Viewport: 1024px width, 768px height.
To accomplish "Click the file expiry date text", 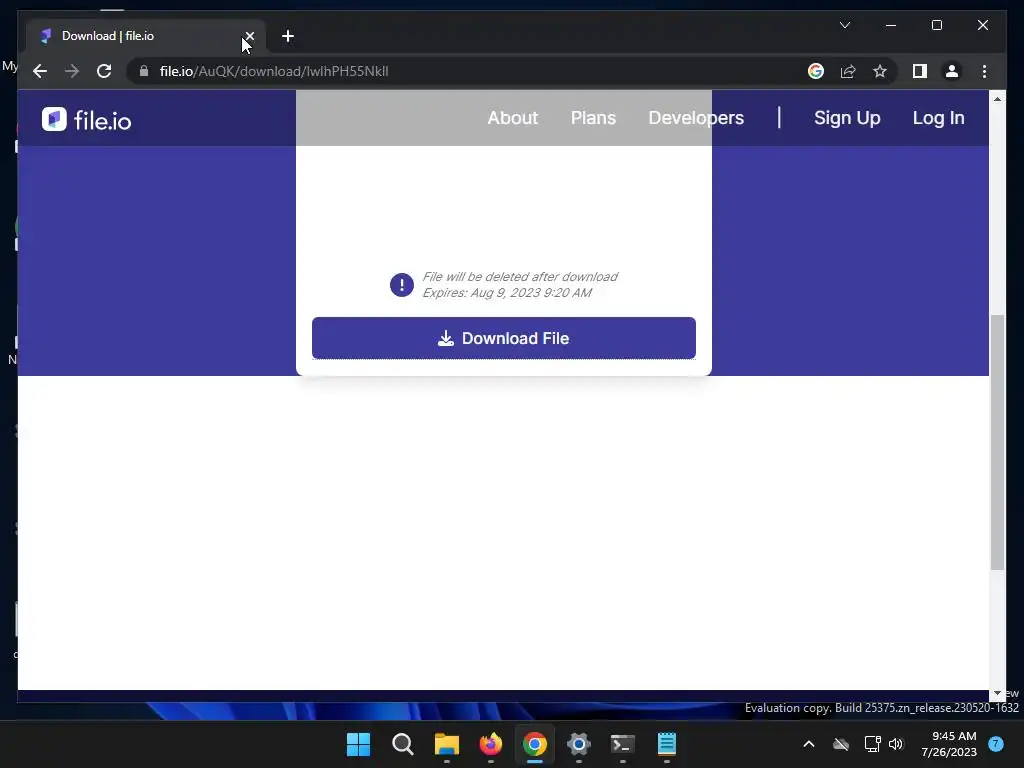I will coord(507,293).
